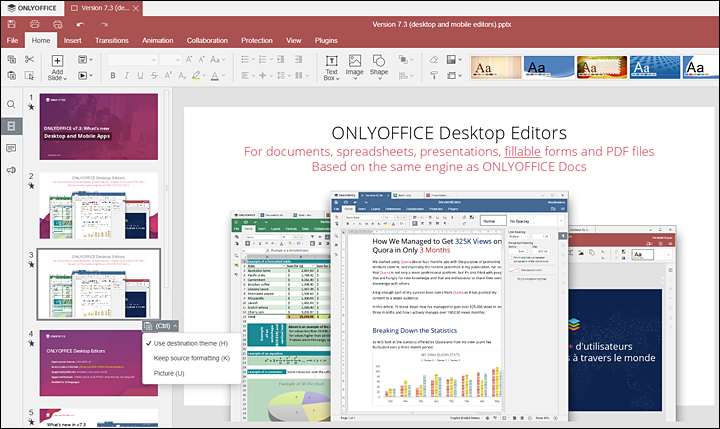Toggle Strikethrough formatting
The height and width of the screenshot is (429, 720).
pyautogui.click(x=154, y=75)
